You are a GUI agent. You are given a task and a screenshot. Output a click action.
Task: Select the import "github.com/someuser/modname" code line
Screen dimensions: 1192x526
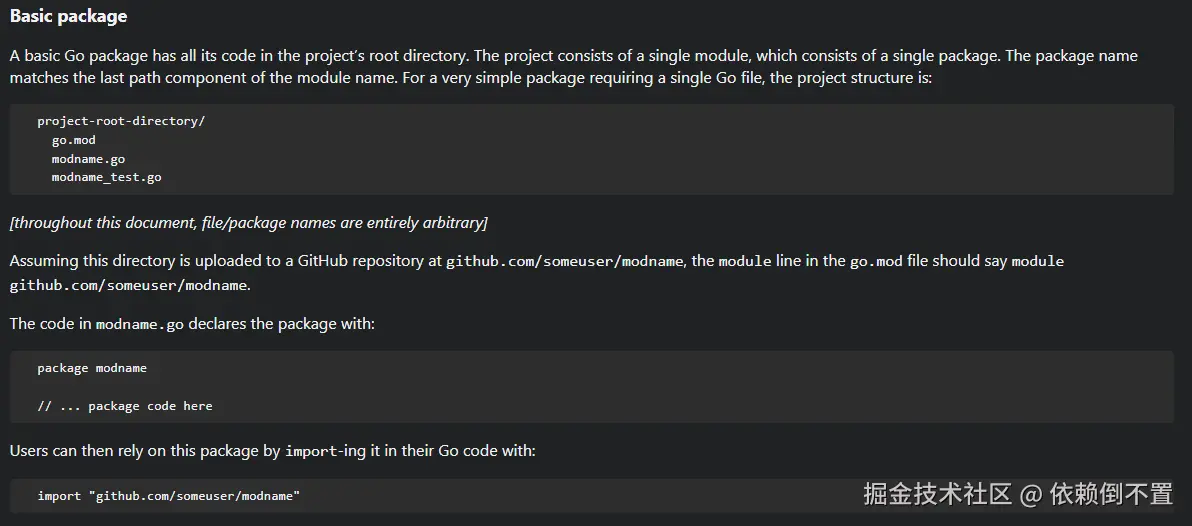pyautogui.click(x=168, y=496)
